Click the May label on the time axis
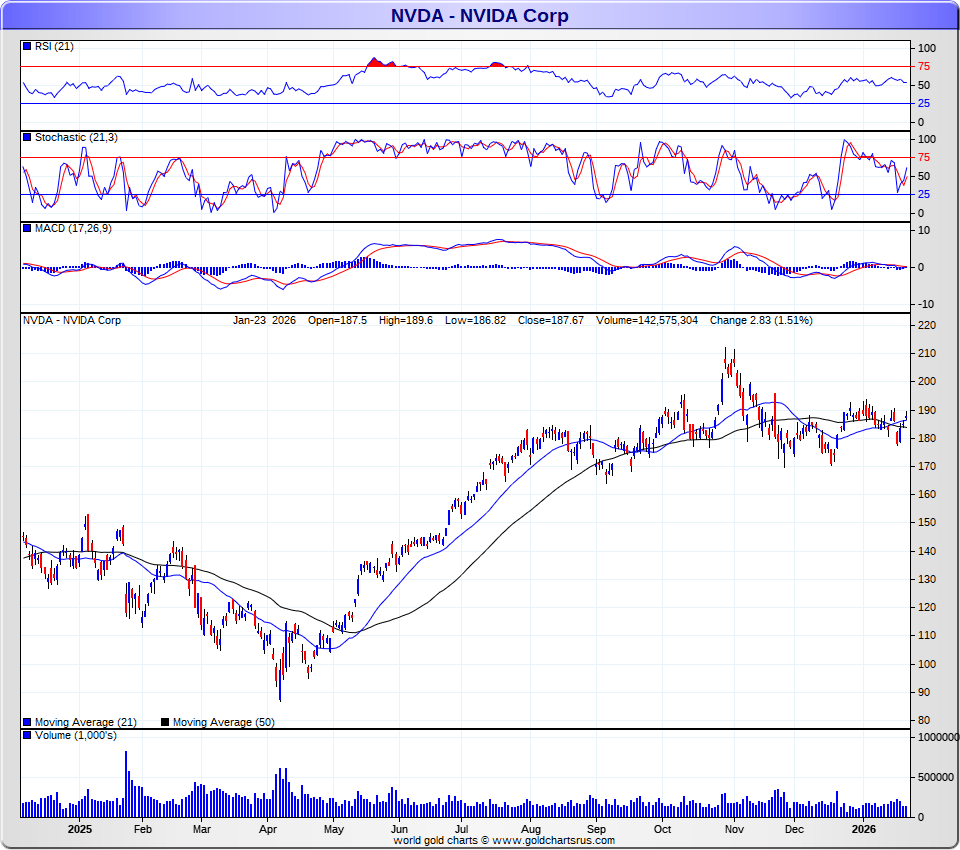 (x=334, y=829)
